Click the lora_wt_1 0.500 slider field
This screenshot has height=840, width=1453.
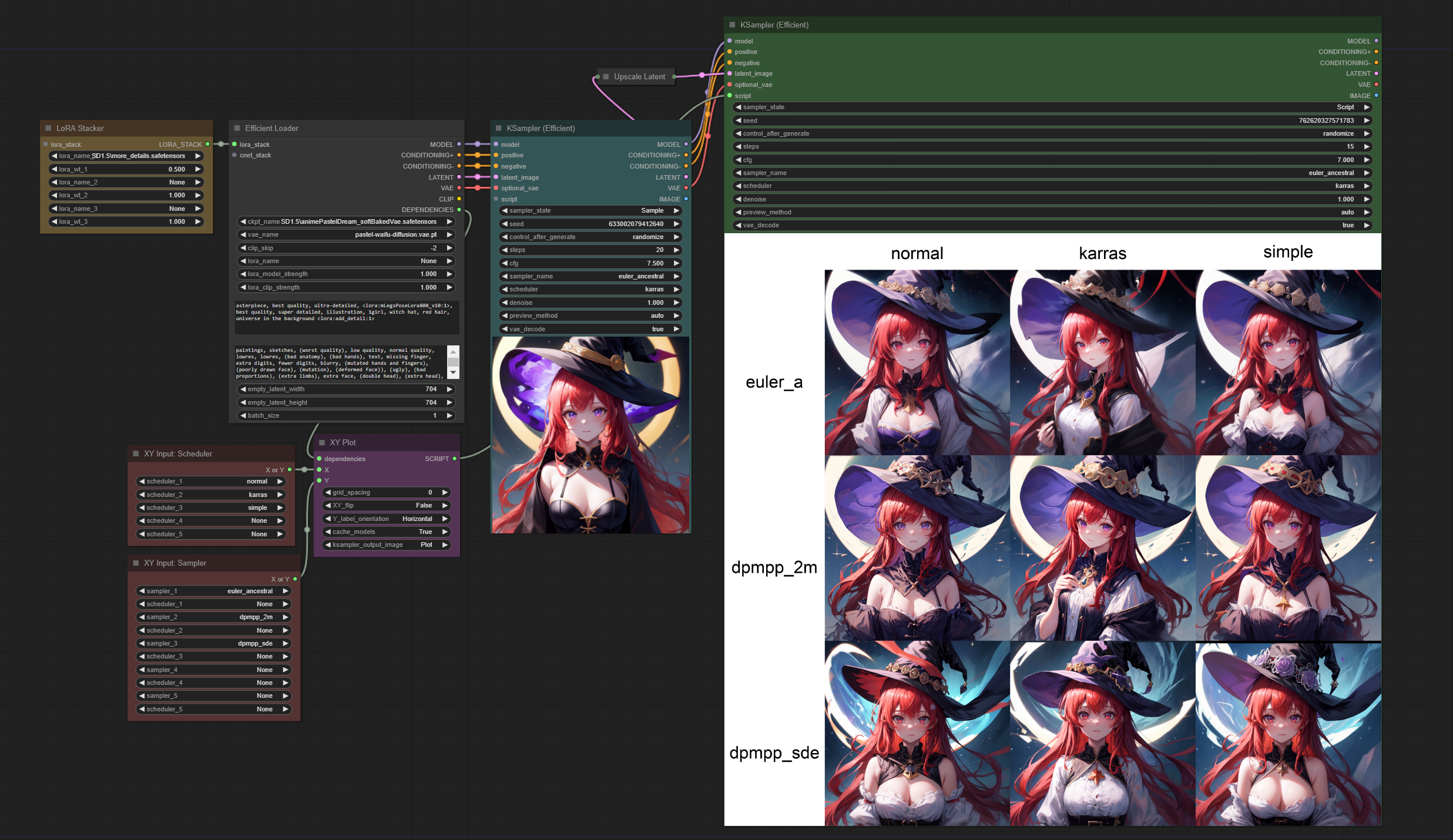[126, 169]
